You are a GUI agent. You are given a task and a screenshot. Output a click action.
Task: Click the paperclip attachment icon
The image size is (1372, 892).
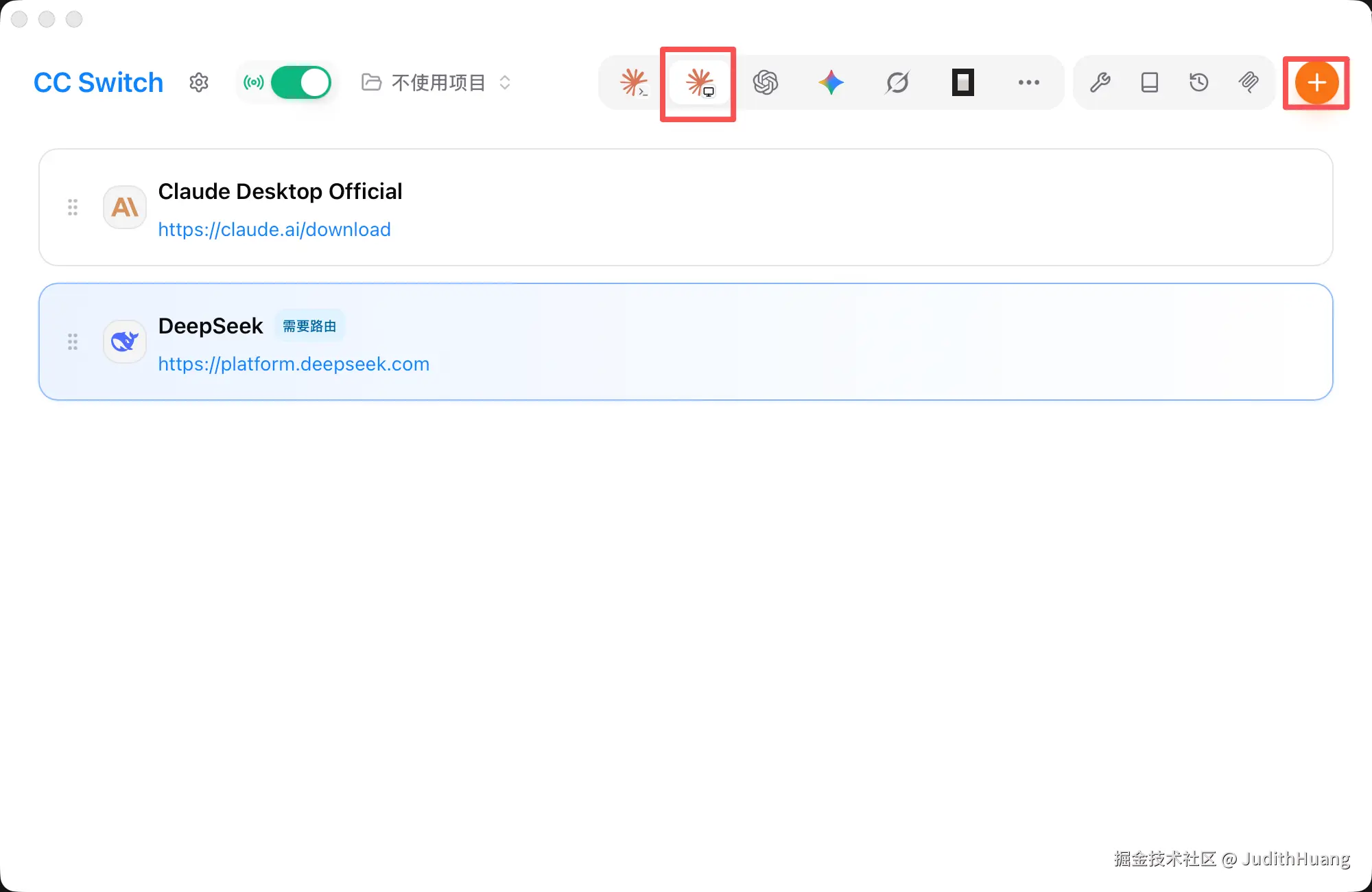(x=1249, y=82)
